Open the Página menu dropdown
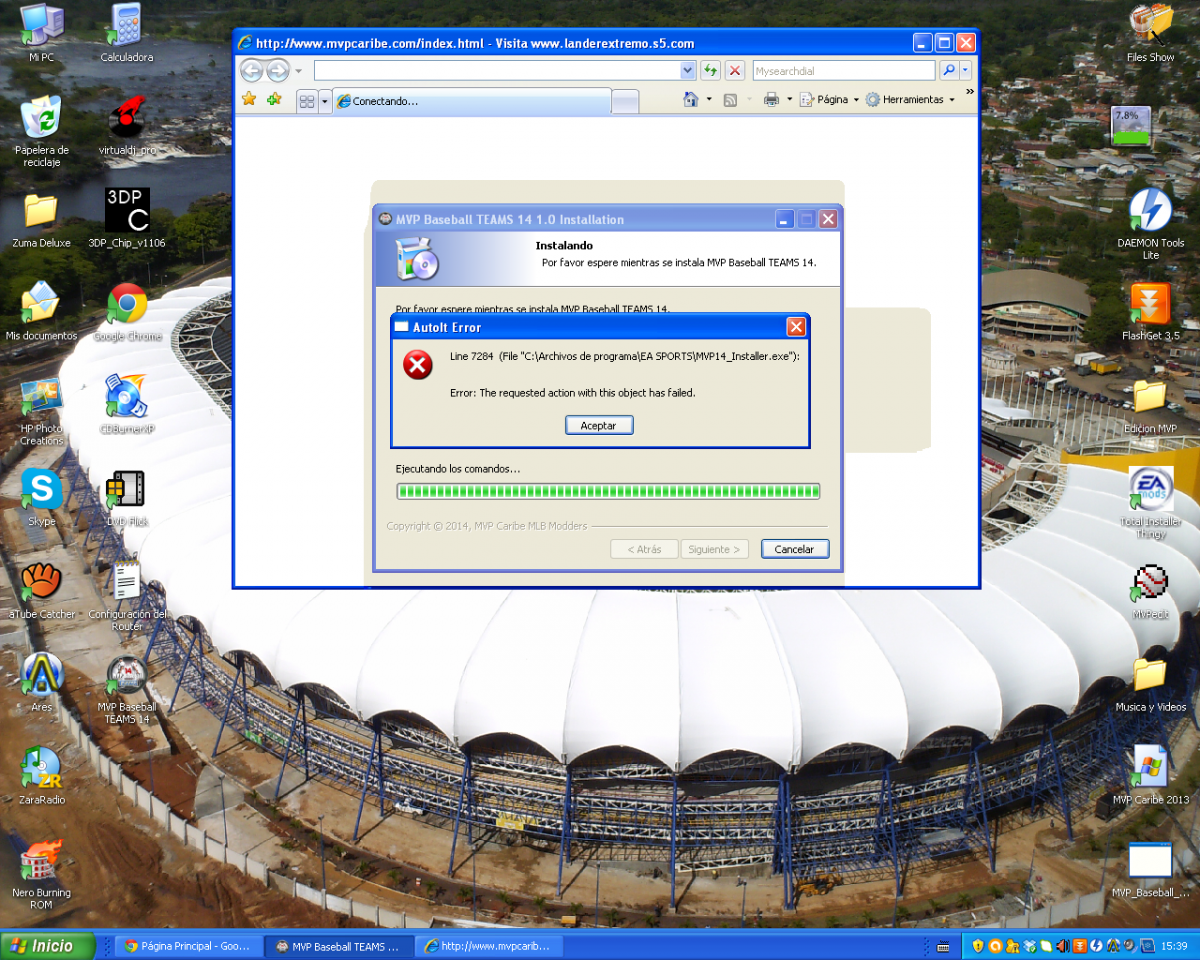The height and width of the screenshot is (960, 1200). (831, 100)
